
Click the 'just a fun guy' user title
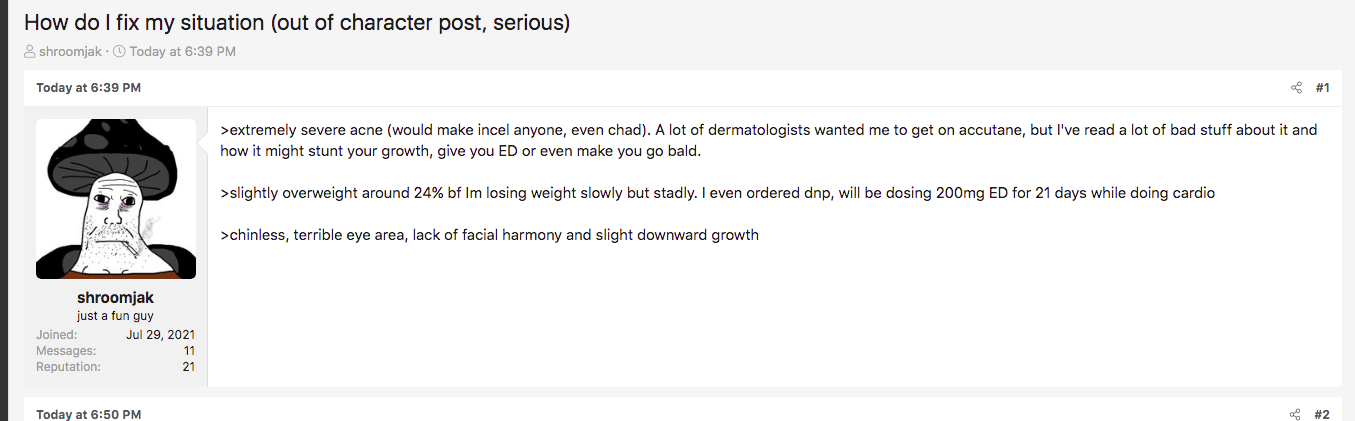click(116, 316)
